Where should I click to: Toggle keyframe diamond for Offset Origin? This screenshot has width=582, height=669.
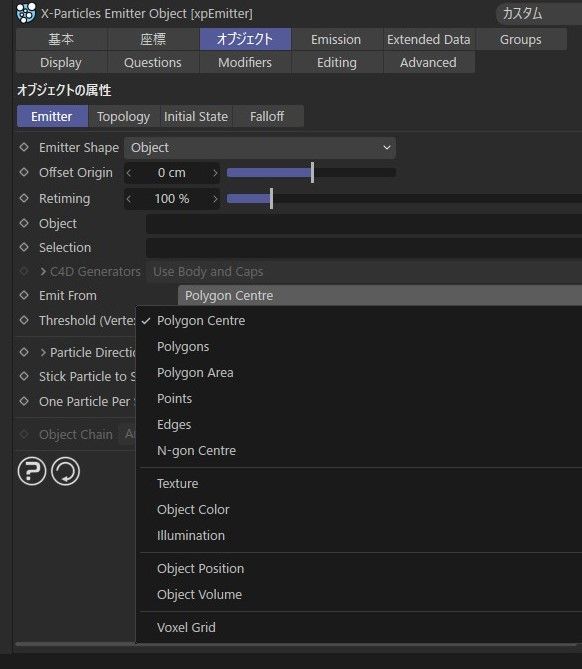[24, 172]
